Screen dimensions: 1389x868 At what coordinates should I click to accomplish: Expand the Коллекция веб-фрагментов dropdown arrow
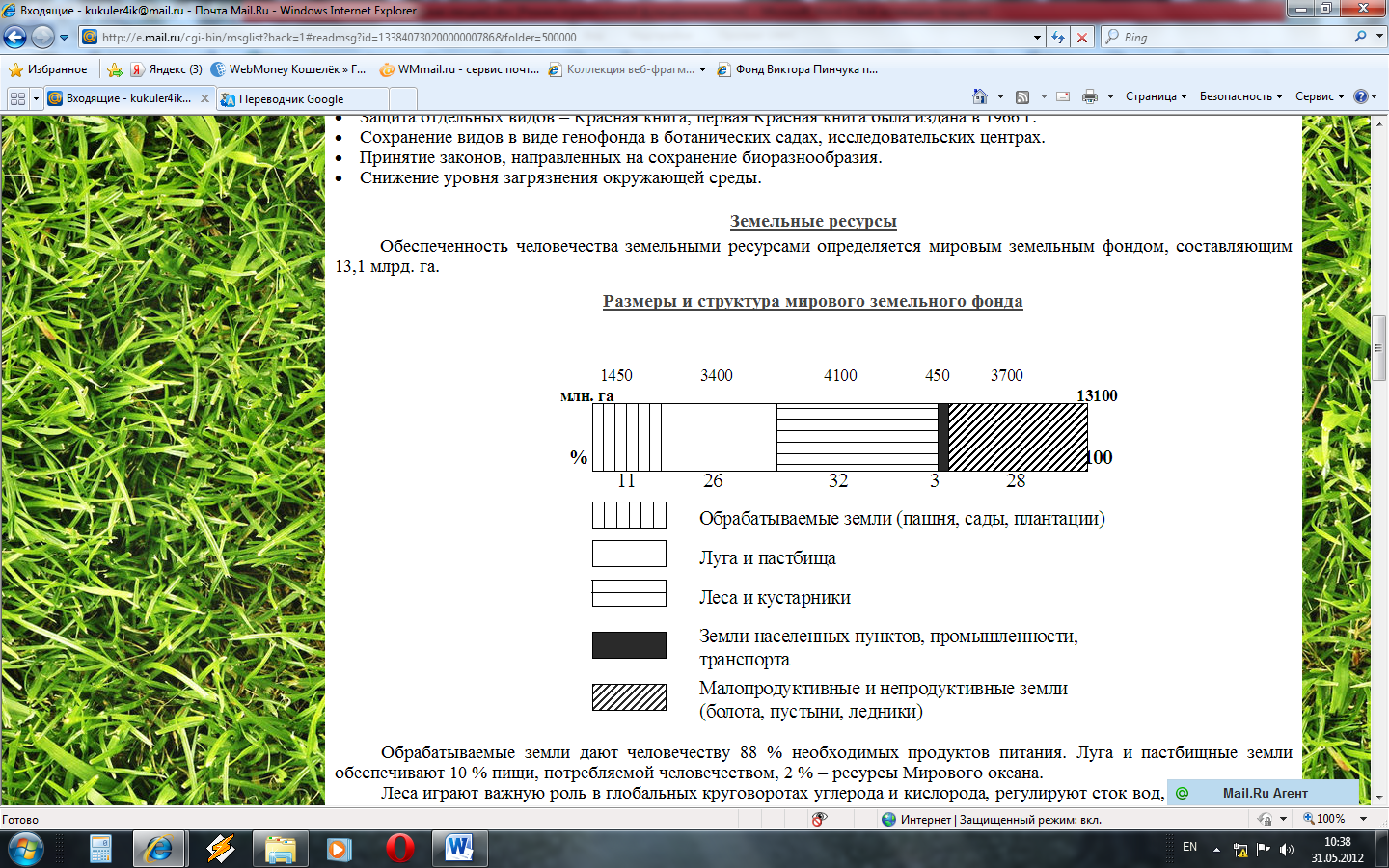702,69
